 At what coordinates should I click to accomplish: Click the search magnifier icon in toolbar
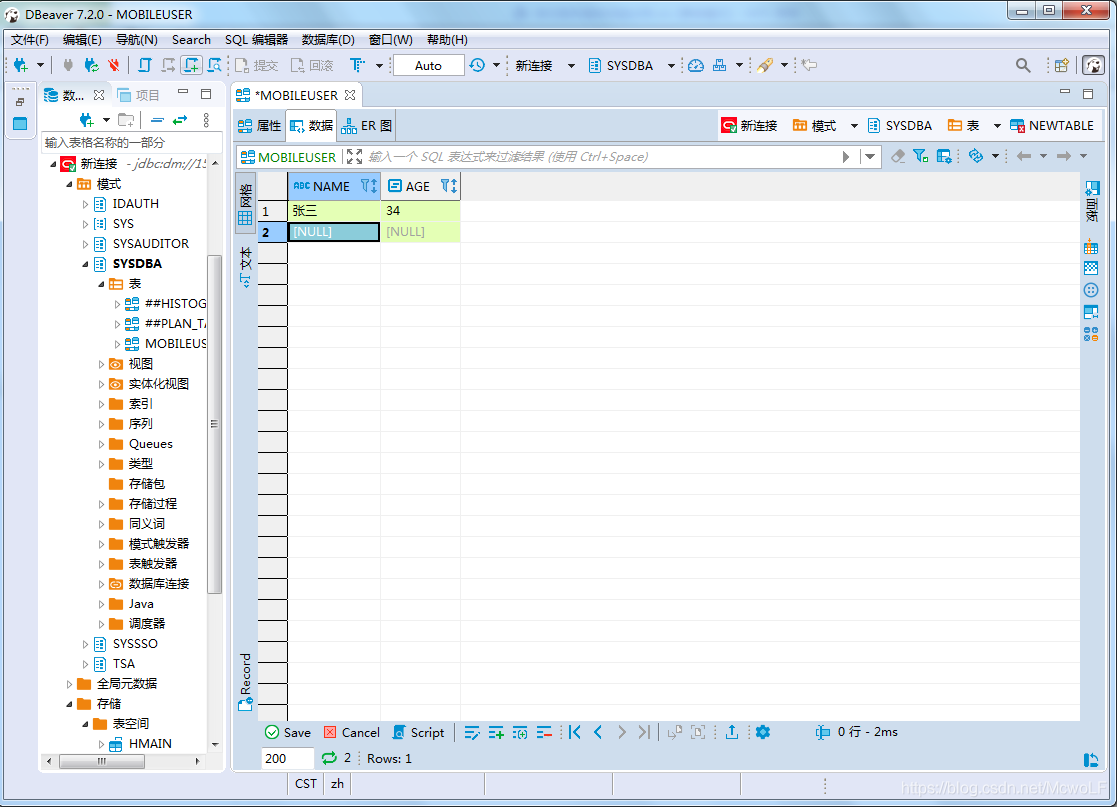(x=1023, y=66)
